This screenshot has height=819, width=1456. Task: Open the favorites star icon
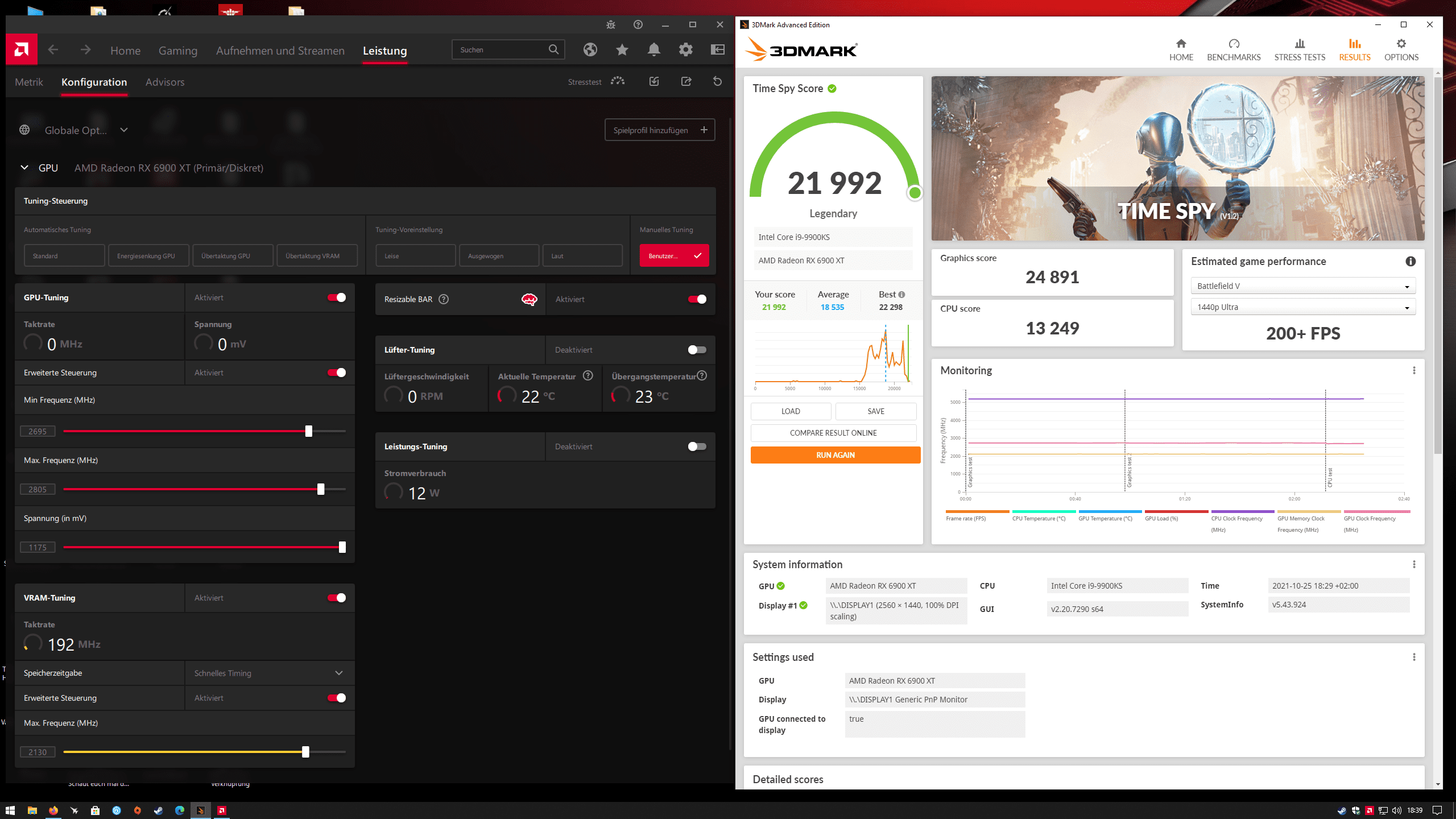pyautogui.click(x=622, y=50)
